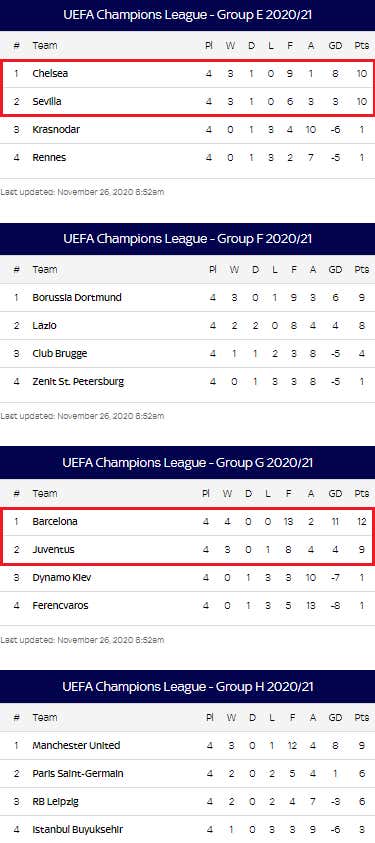Open the Lazio team row
The width and height of the screenshot is (375, 843).
point(188,325)
